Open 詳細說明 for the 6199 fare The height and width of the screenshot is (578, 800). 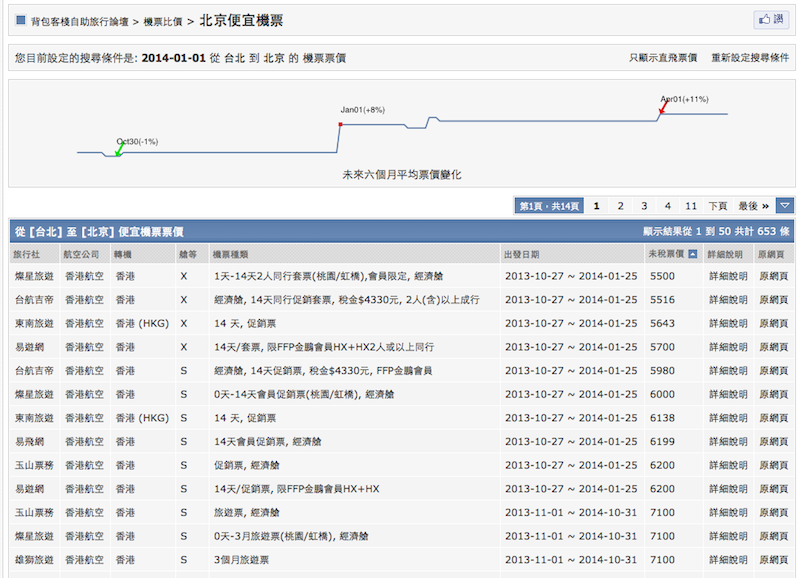728,441
